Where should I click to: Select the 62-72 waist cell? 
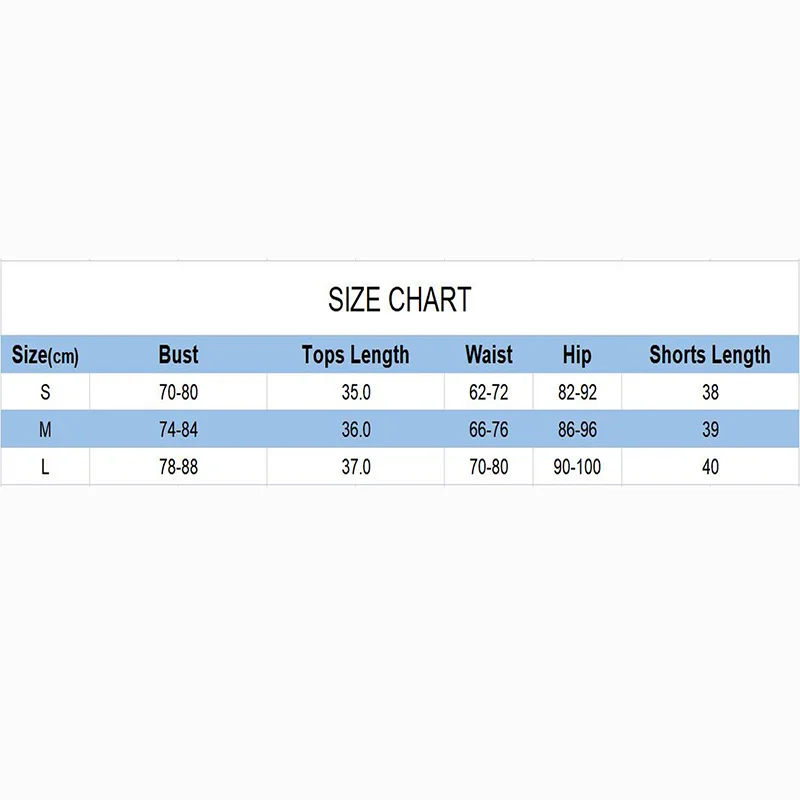pyautogui.click(x=488, y=393)
